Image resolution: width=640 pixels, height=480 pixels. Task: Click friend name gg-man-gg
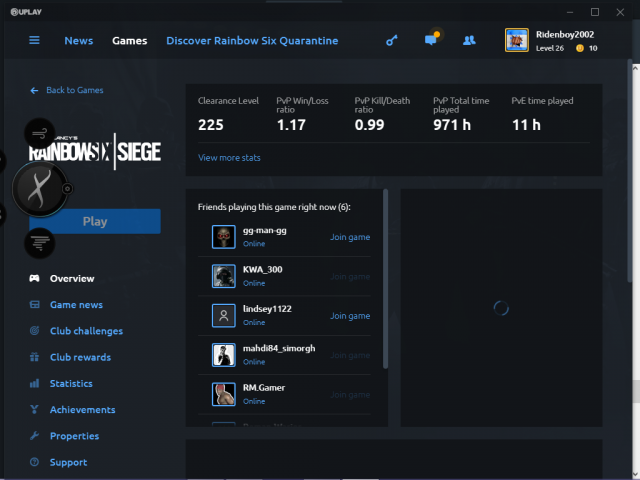point(264,230)
